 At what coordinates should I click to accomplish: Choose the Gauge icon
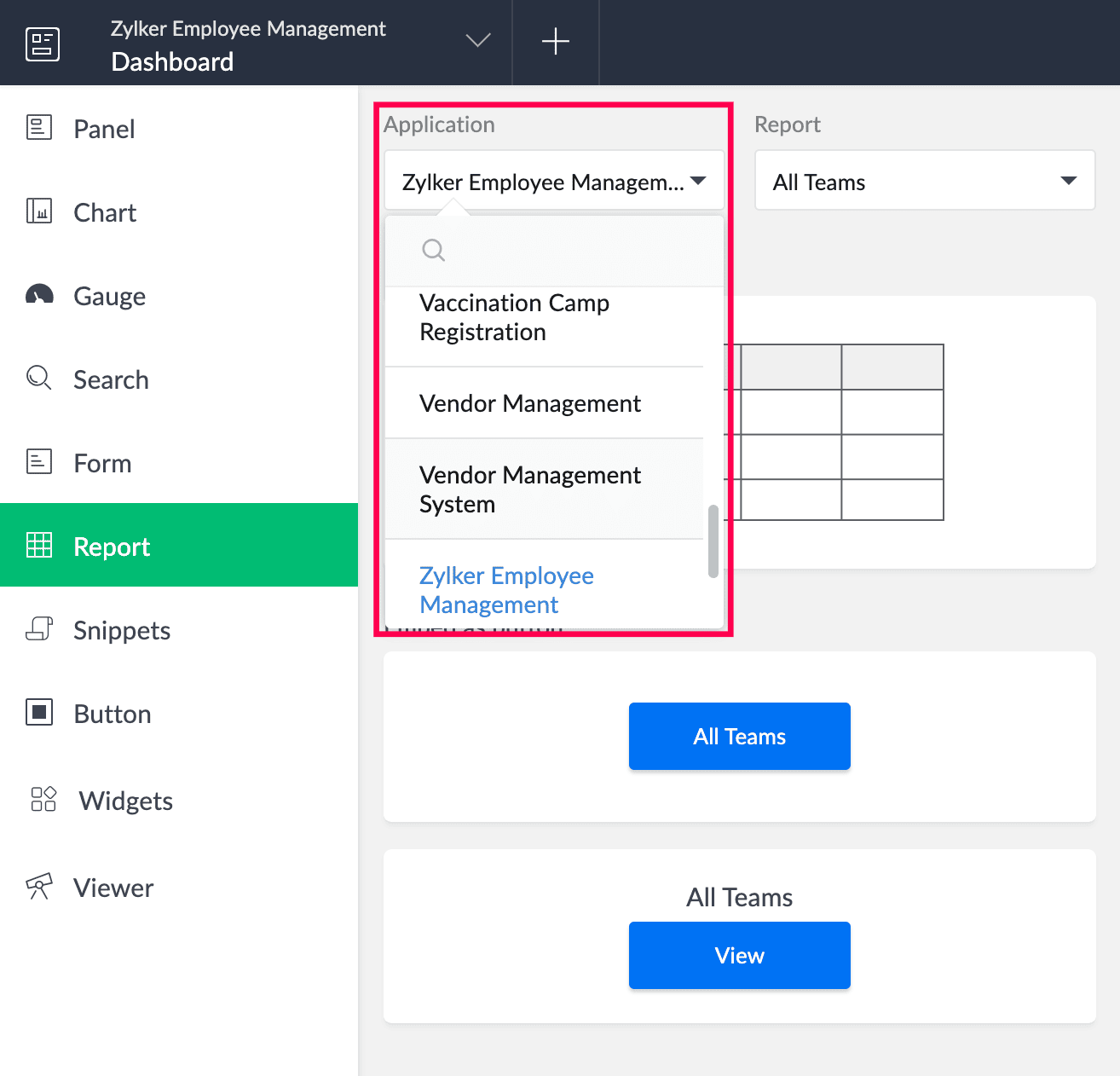click(39, 295)
